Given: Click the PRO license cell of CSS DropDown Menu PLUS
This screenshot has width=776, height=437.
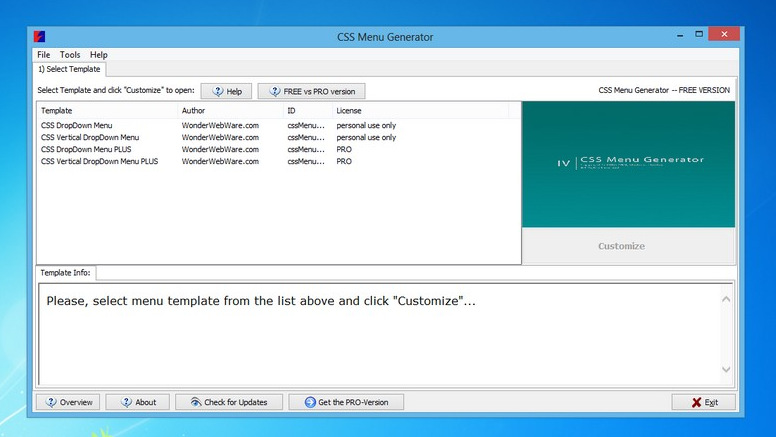Looking at the screenshot, I should click(344, 149).
